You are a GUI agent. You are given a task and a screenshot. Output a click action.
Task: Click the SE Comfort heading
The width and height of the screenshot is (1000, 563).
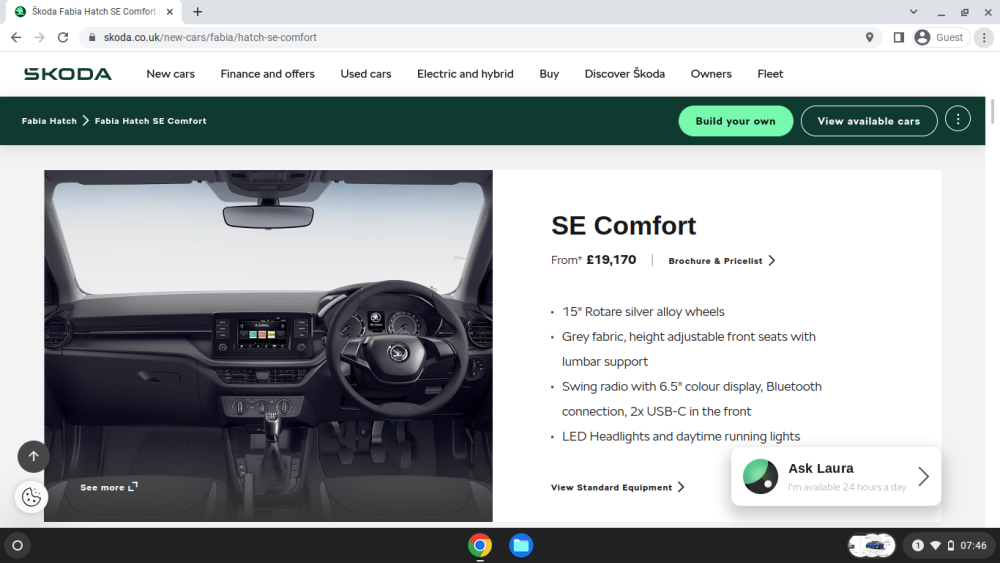tap(623, 226)
